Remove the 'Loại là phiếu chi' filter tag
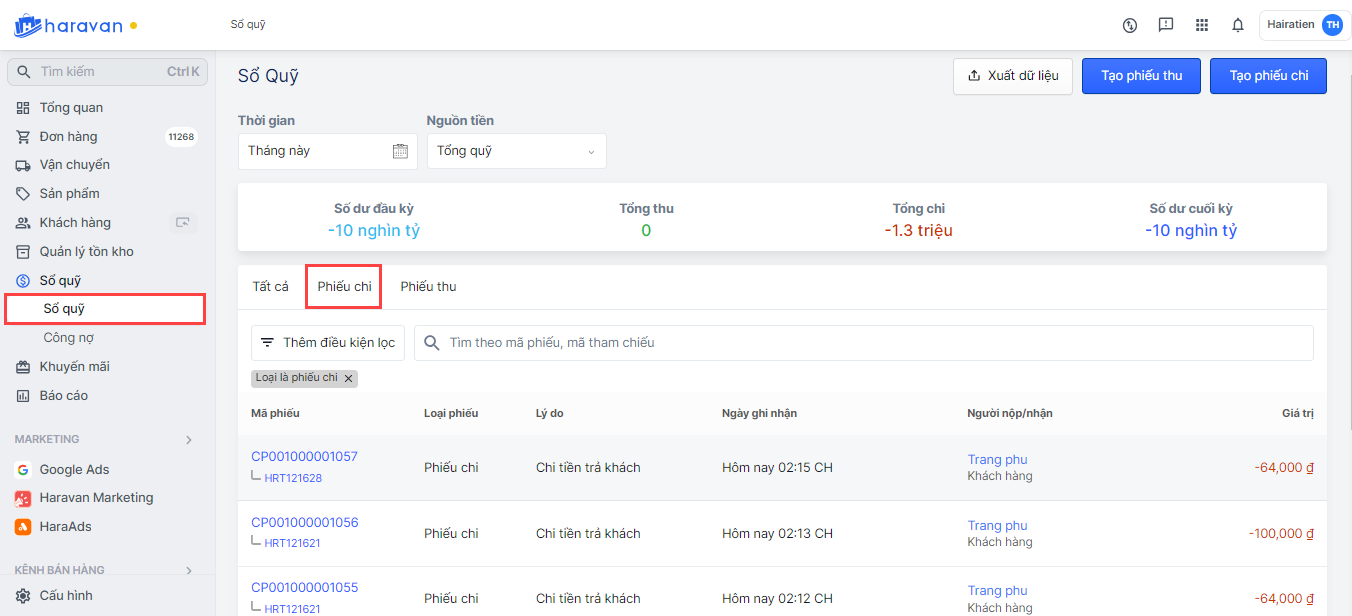 coord(348,379)
